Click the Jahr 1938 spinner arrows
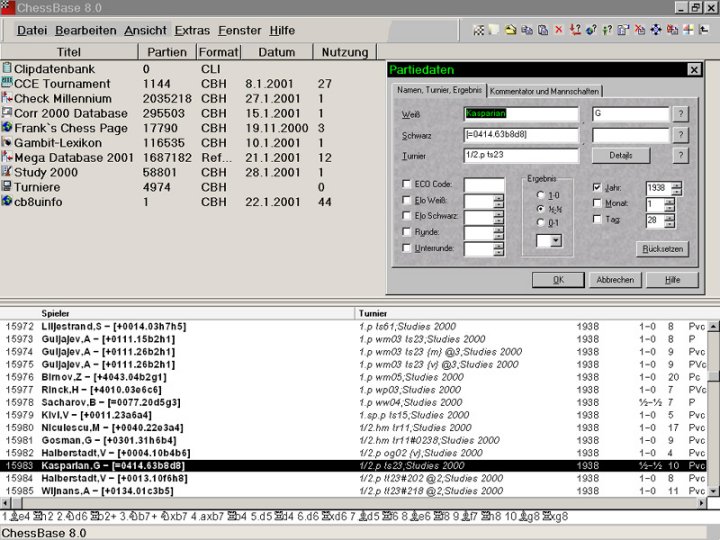This screenshot has height=540, width=720. (x=676, y=188)
